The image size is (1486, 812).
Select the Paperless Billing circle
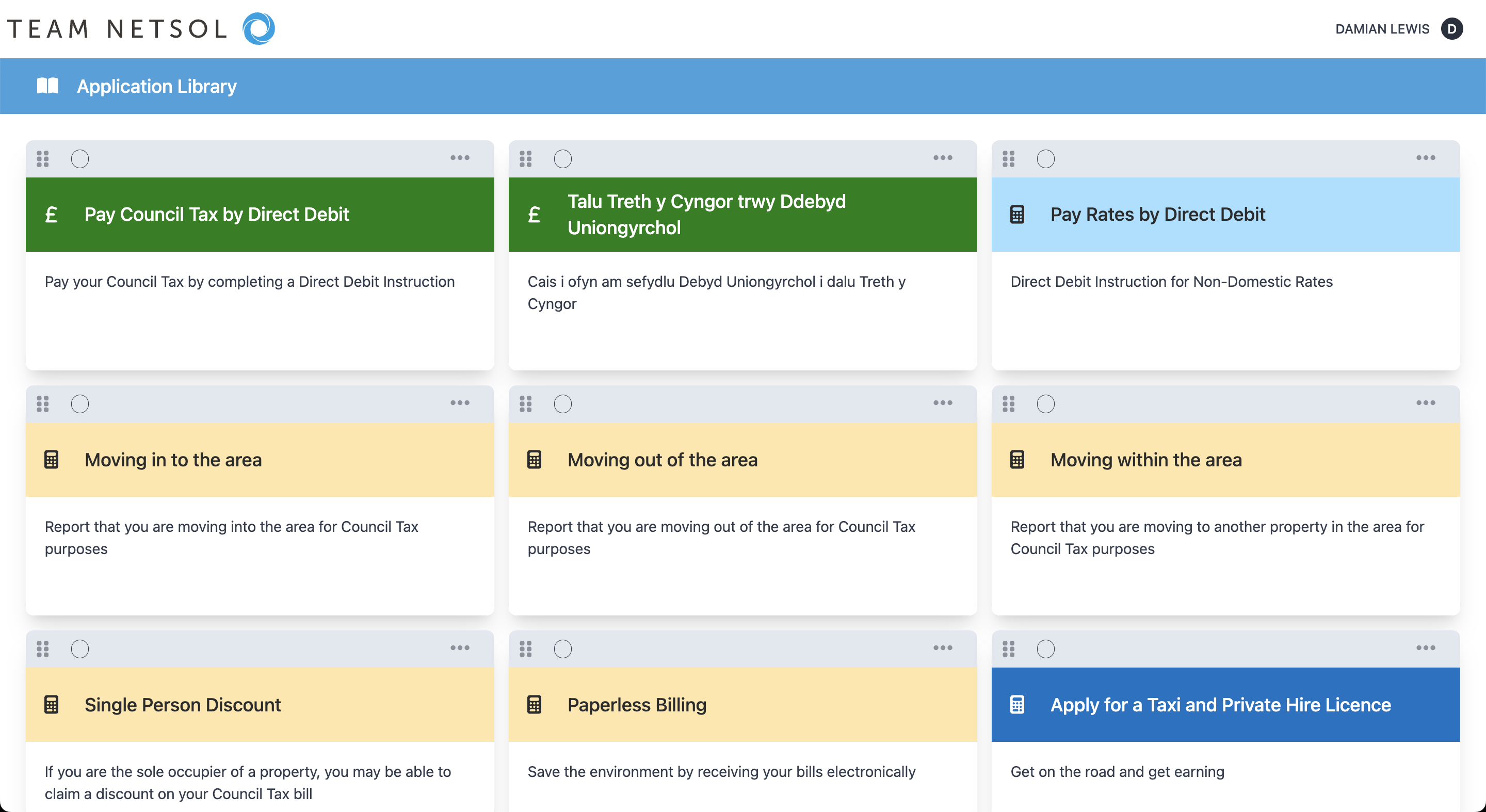coord(562,649)
